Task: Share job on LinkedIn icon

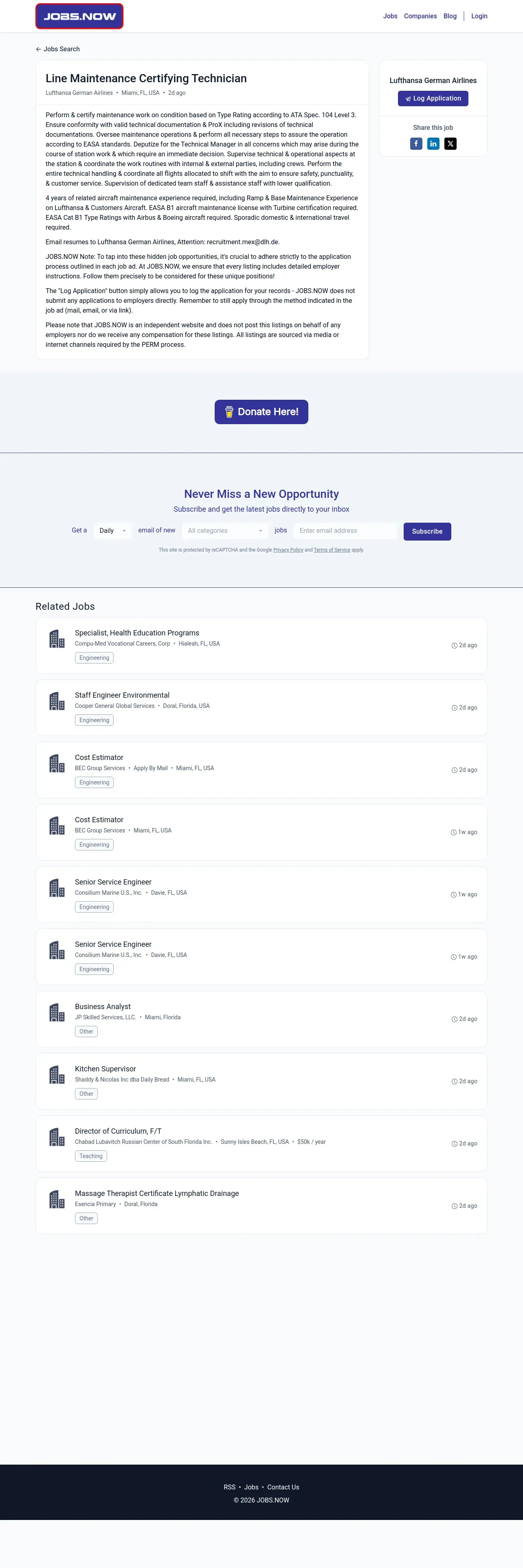Action: [x=433, y=144]
